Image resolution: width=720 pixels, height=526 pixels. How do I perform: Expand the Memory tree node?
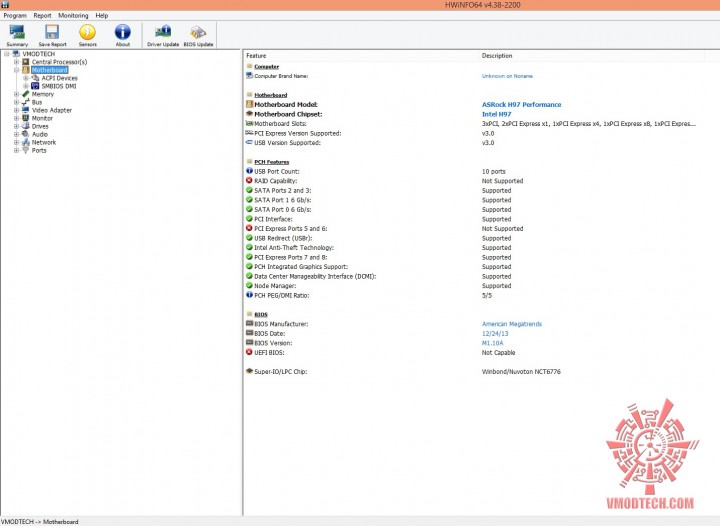17,94
